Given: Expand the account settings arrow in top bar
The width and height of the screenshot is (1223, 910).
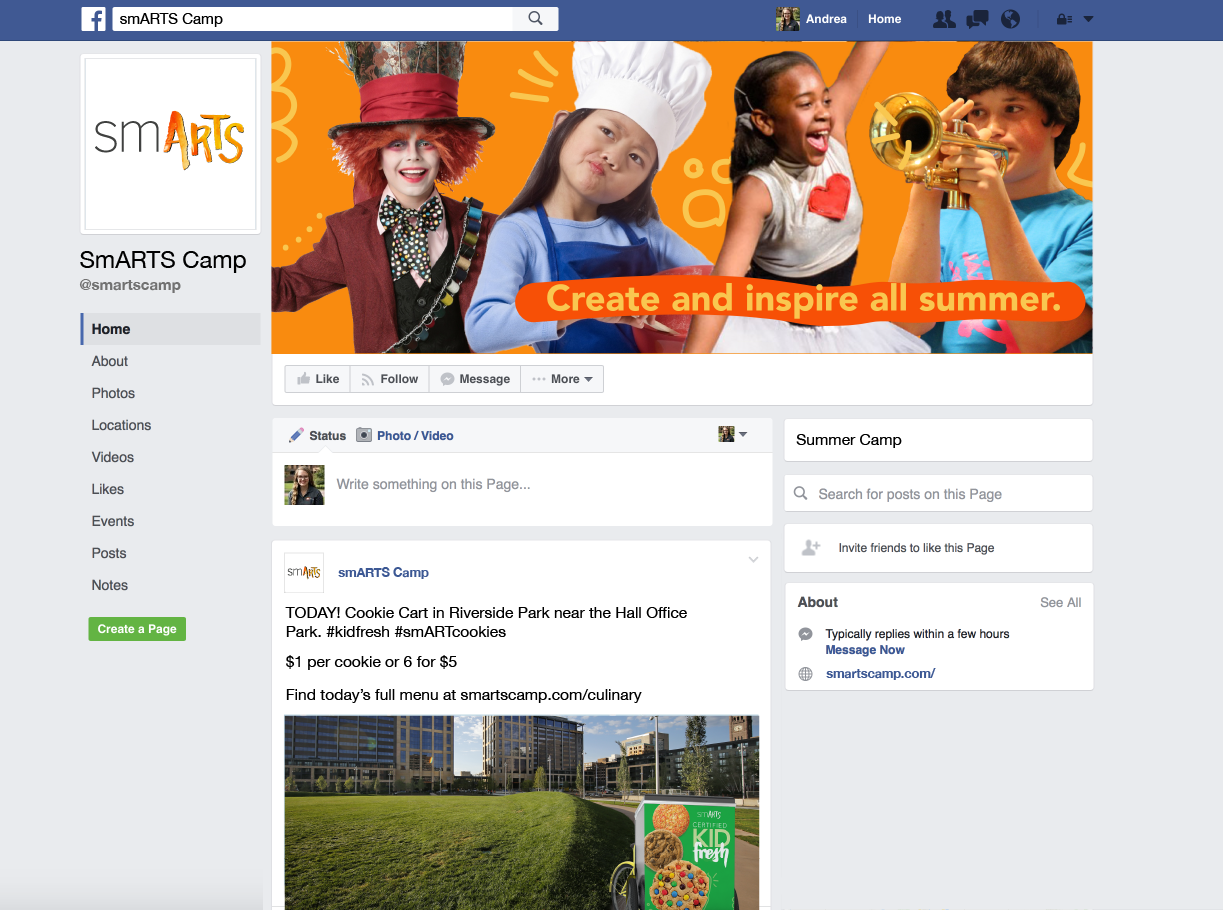Looking at the screenshot, I should tap(1089, 19).
